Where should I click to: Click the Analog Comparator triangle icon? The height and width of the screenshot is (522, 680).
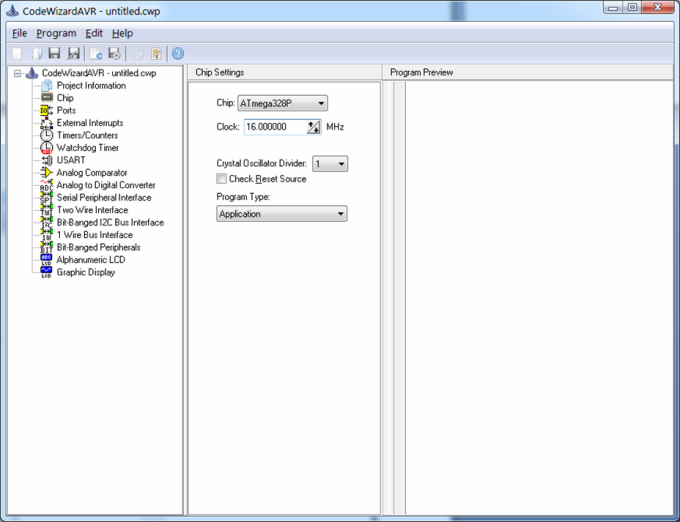46,173
